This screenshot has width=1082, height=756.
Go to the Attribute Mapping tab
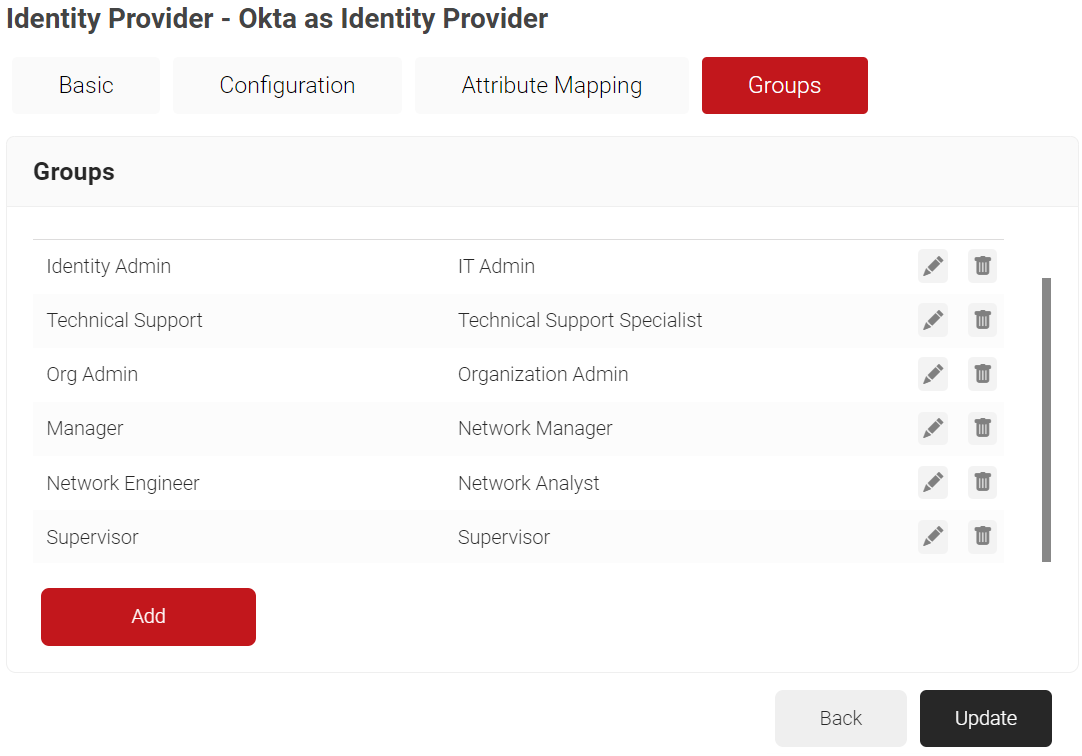point(551,85)
